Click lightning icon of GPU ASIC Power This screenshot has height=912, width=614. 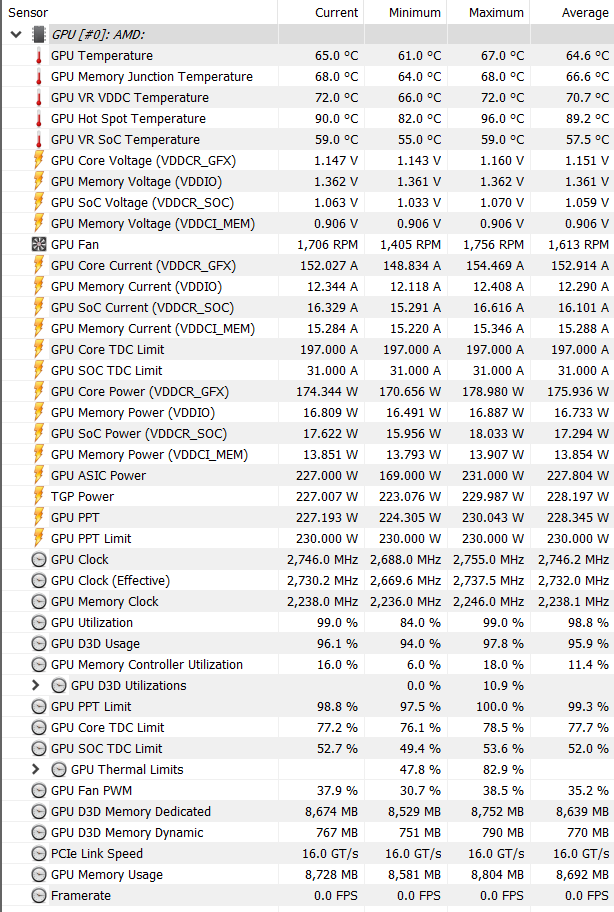[x=38, y=475]
